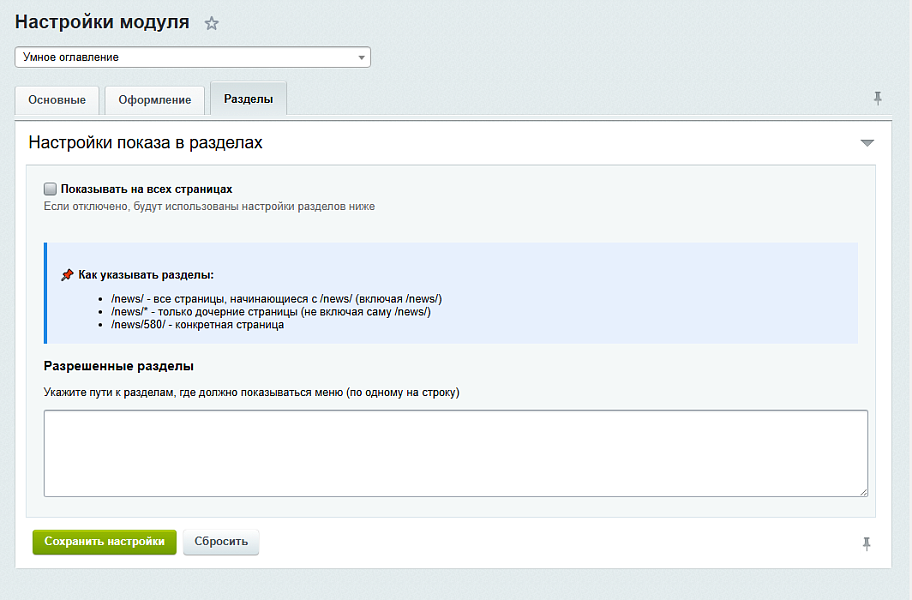Viewport: 912px width, 600px height.
Task: Add page to favorites with star icon
Action: [x=211, y=24]
